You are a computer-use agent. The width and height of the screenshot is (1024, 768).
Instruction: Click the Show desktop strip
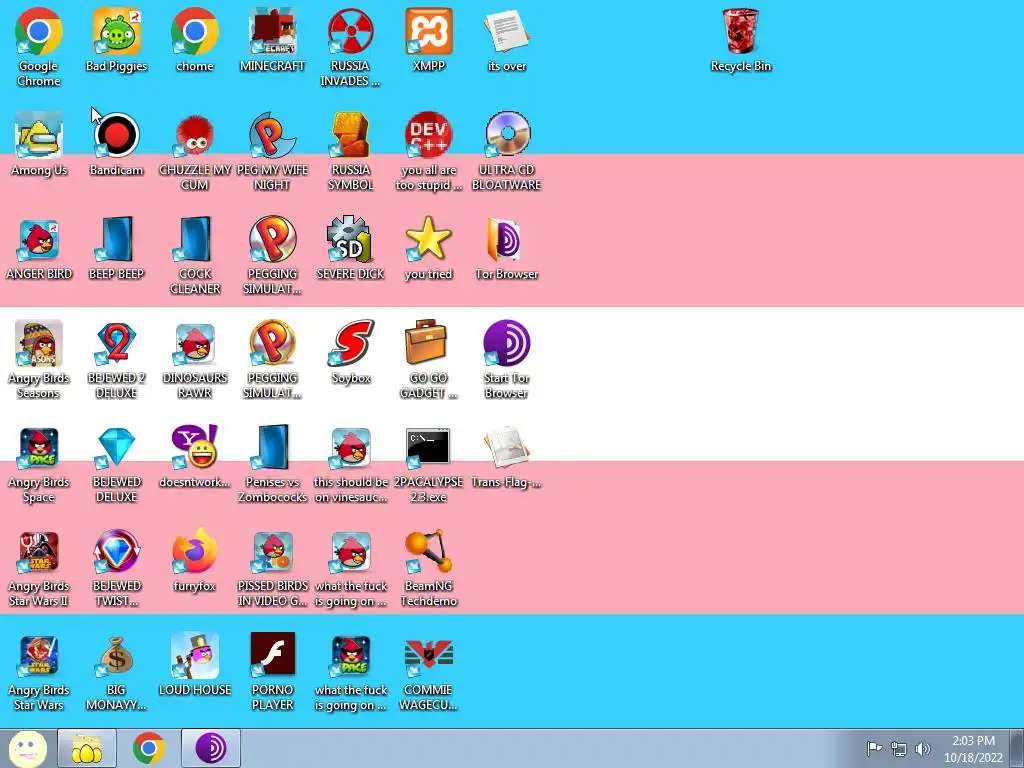click(x=1018, y=748)
